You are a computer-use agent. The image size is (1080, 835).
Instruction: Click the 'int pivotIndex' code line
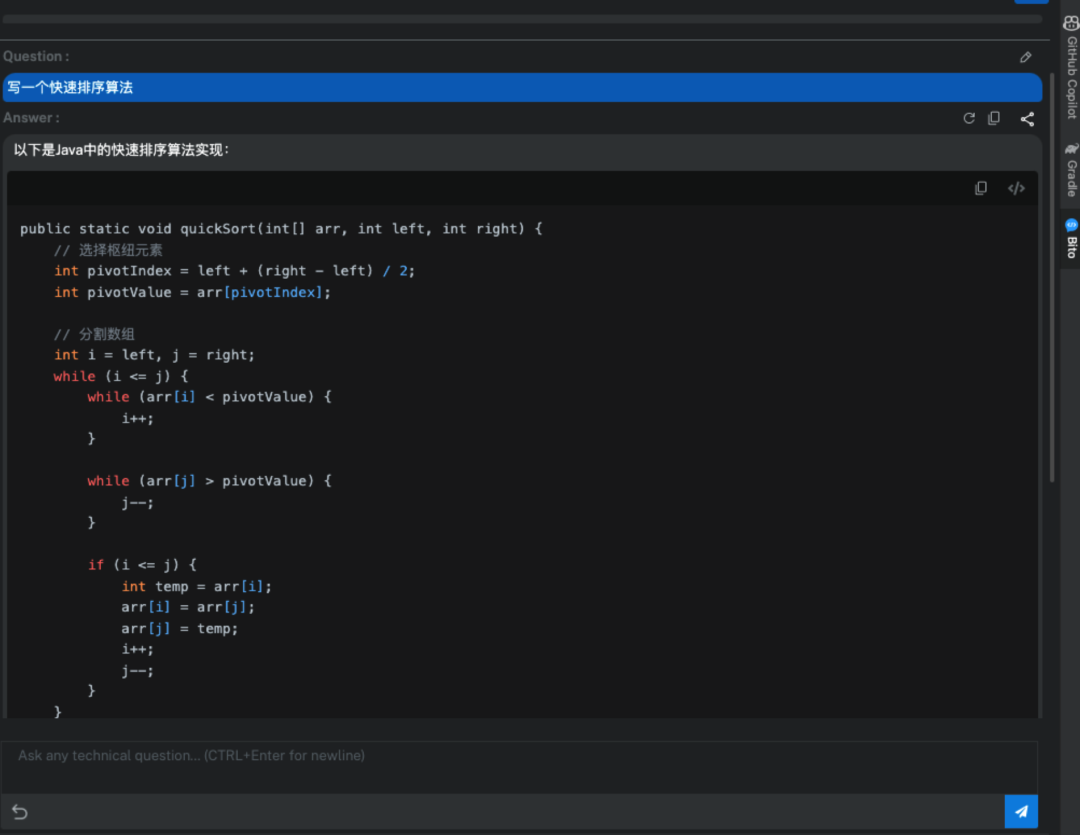point(234,271)
